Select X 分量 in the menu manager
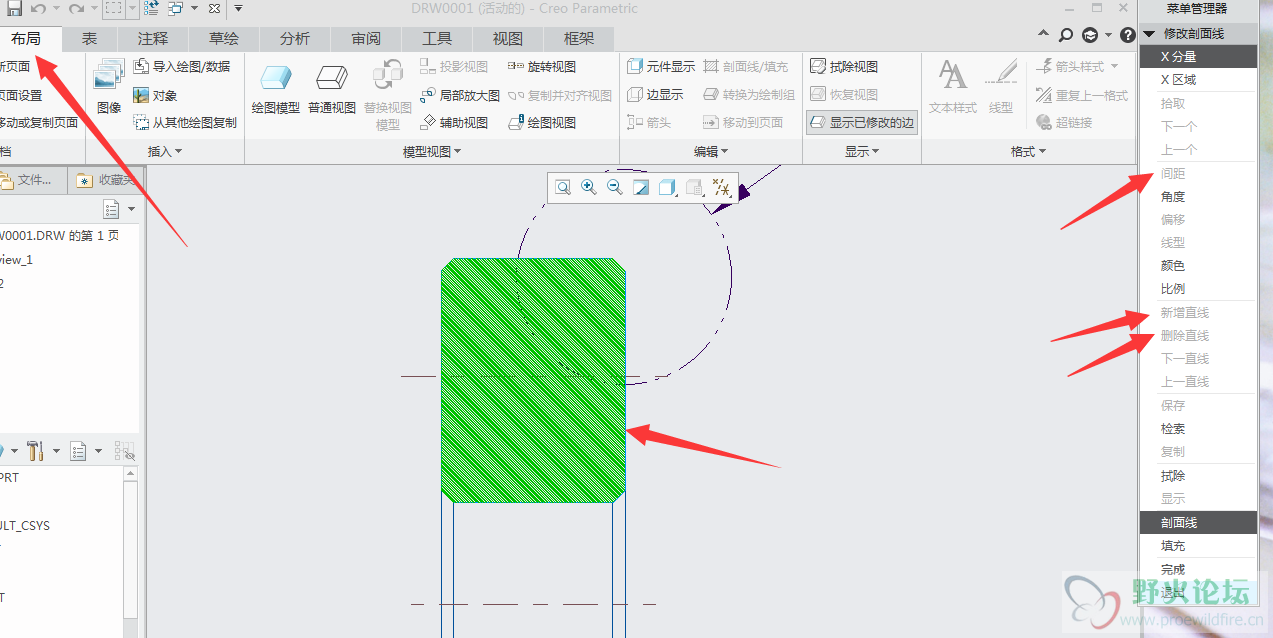This screenshot has width=1273, height=638. coord(1197,57)
